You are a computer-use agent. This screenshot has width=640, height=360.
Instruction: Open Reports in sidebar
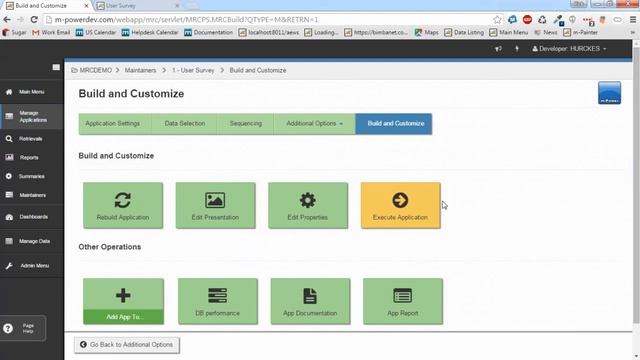click(x=31, y=158)
